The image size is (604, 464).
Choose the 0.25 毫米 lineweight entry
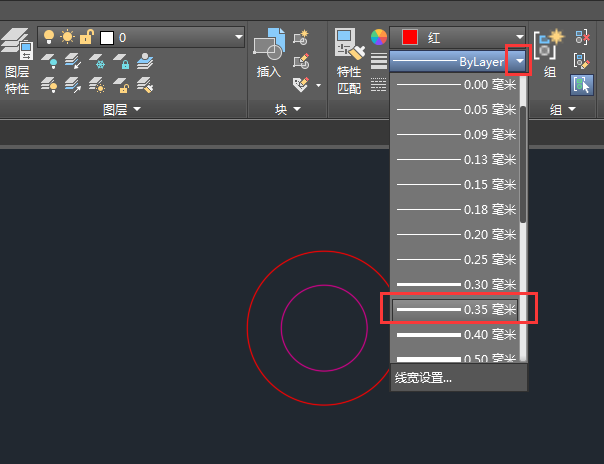click(x=455, y=260)
